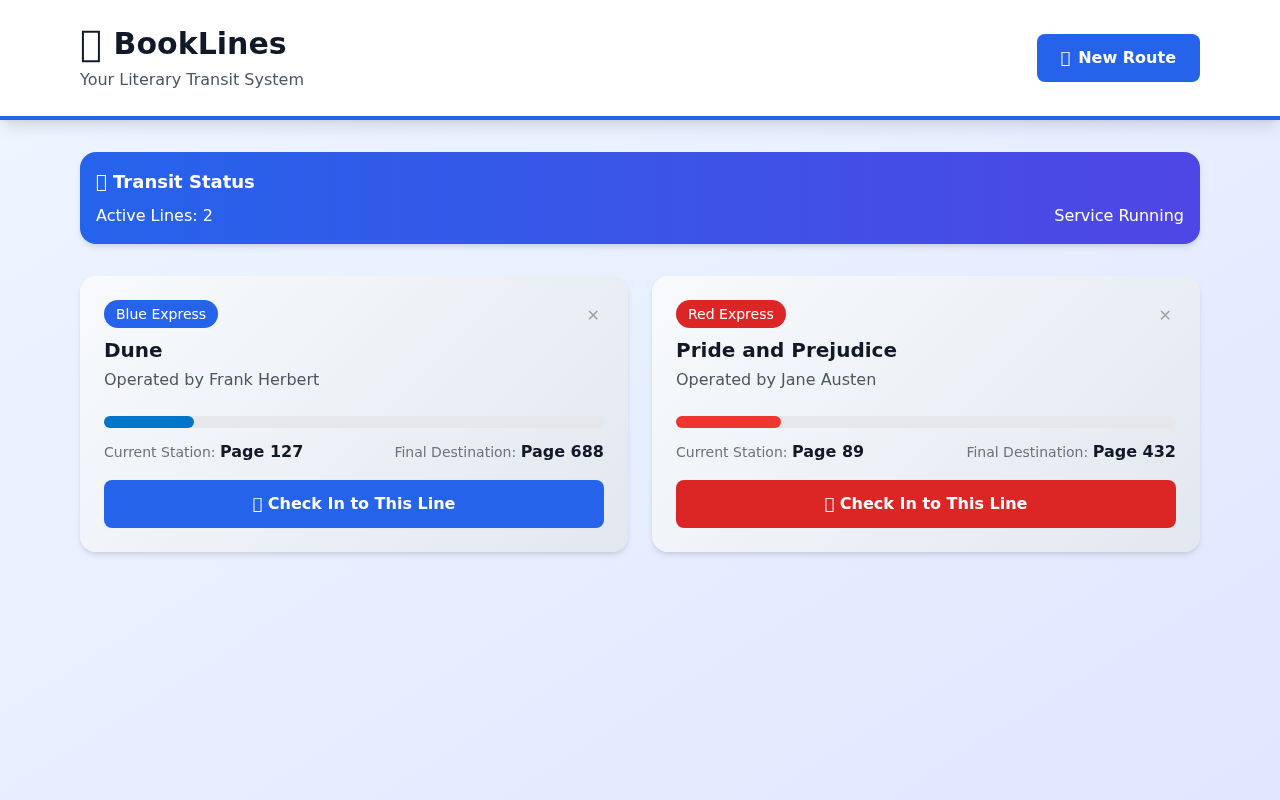Dismiss the Pride and Prejudice route card

(1164, 314)
